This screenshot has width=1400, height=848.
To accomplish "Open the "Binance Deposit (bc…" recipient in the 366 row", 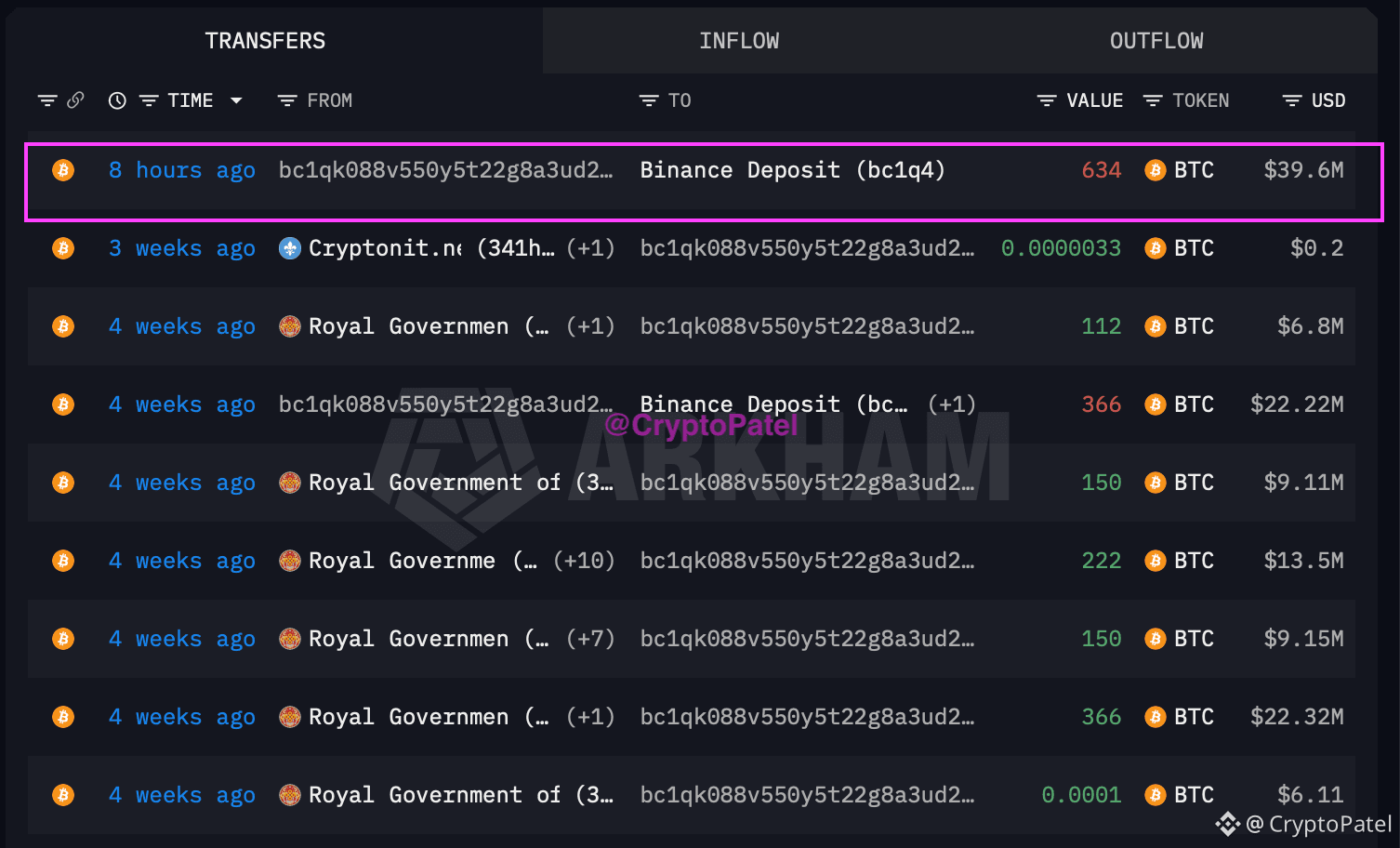I will pyautogui.click(x=773, y=404).
